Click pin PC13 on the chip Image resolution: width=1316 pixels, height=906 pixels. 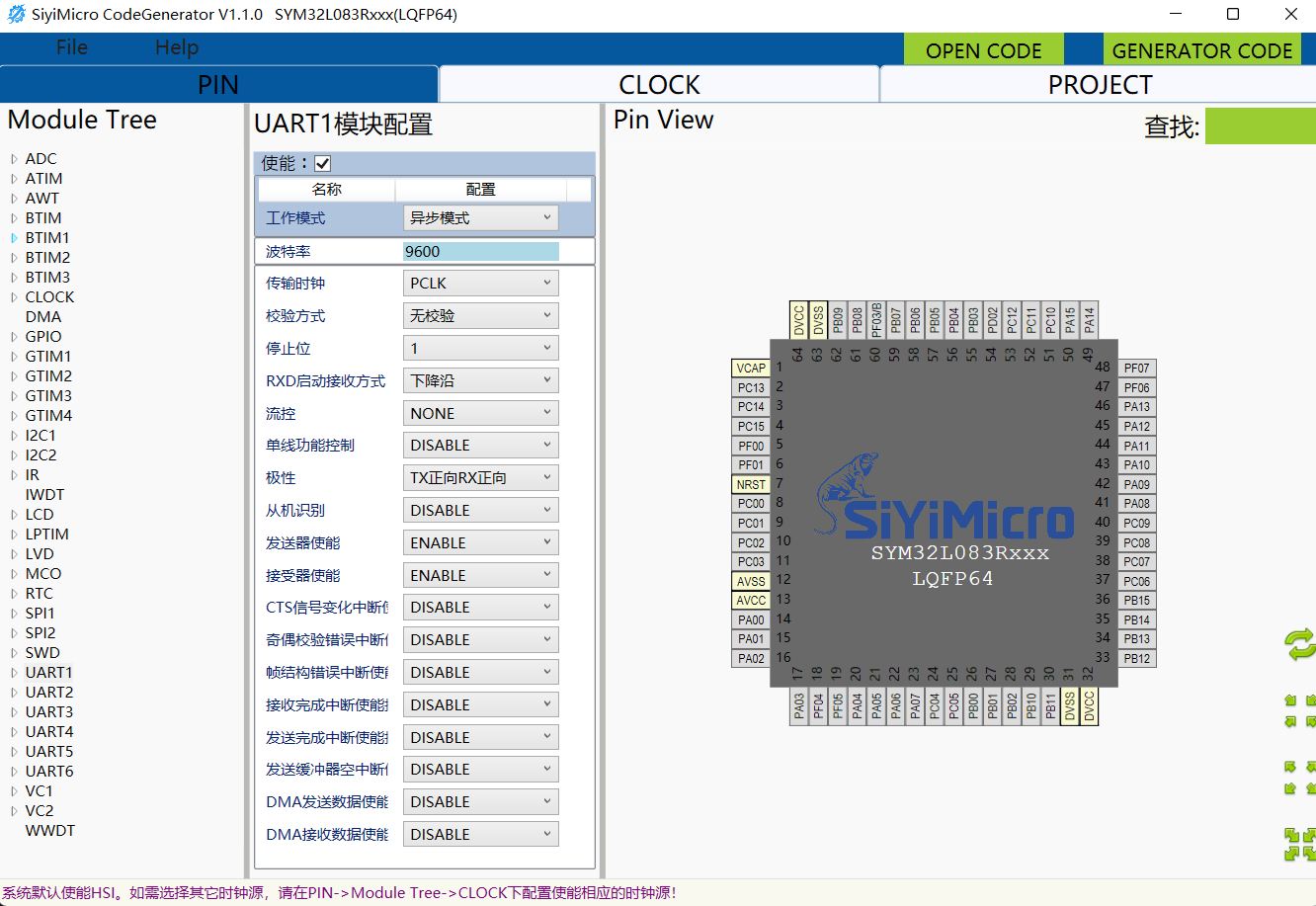(751, 387)
